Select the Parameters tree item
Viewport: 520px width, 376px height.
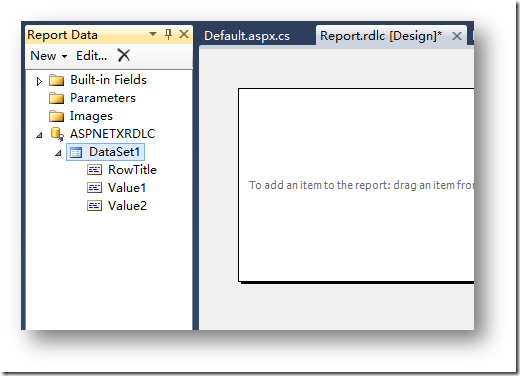click(103, 98)
